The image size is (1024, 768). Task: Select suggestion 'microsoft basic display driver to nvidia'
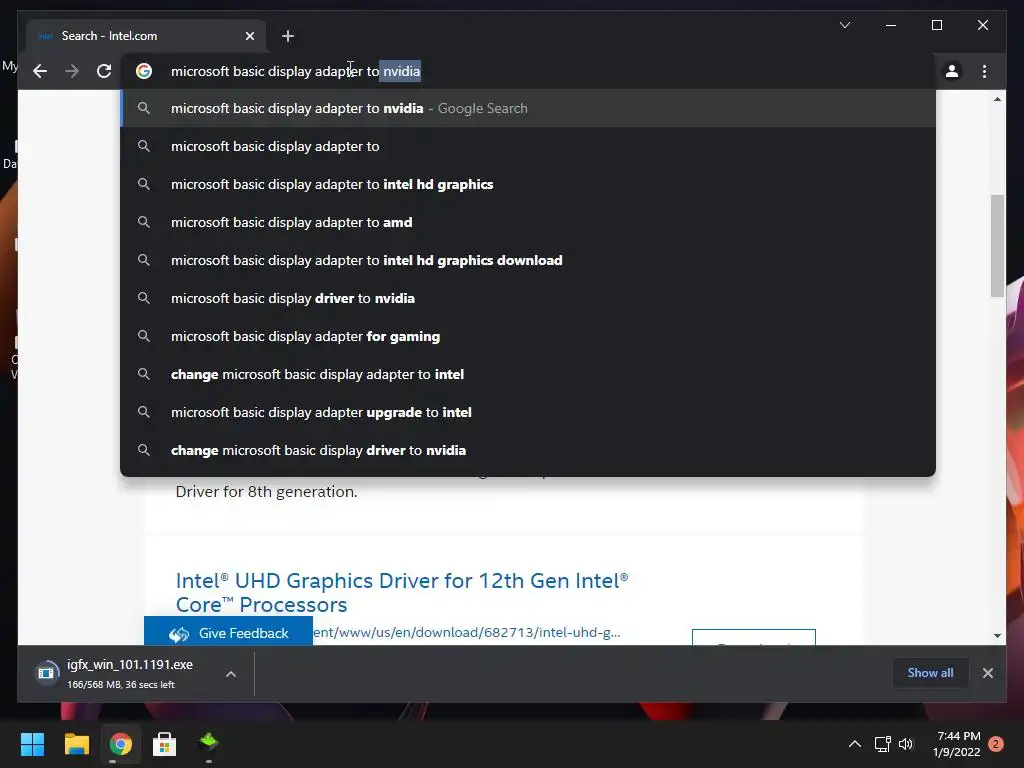(x=528, y=298)
